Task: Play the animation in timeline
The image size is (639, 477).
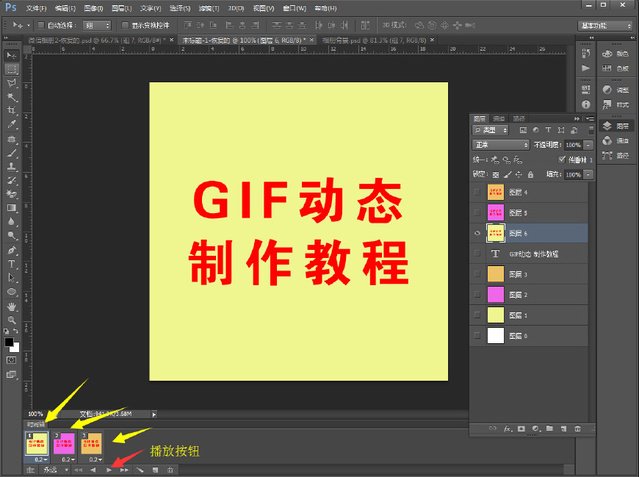Action: tap(109, 470)
